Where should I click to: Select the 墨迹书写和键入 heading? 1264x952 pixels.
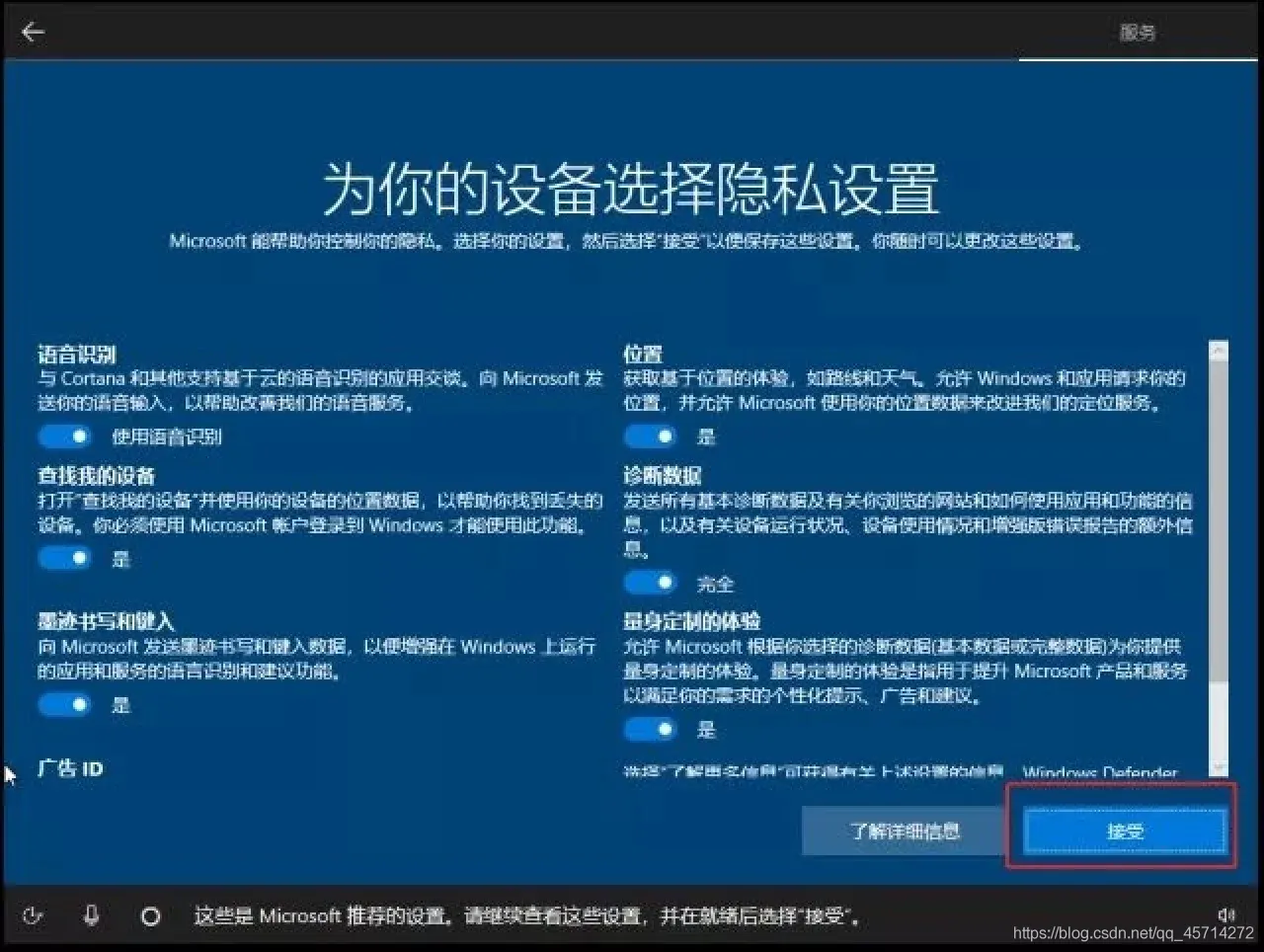tap(106, 621)
